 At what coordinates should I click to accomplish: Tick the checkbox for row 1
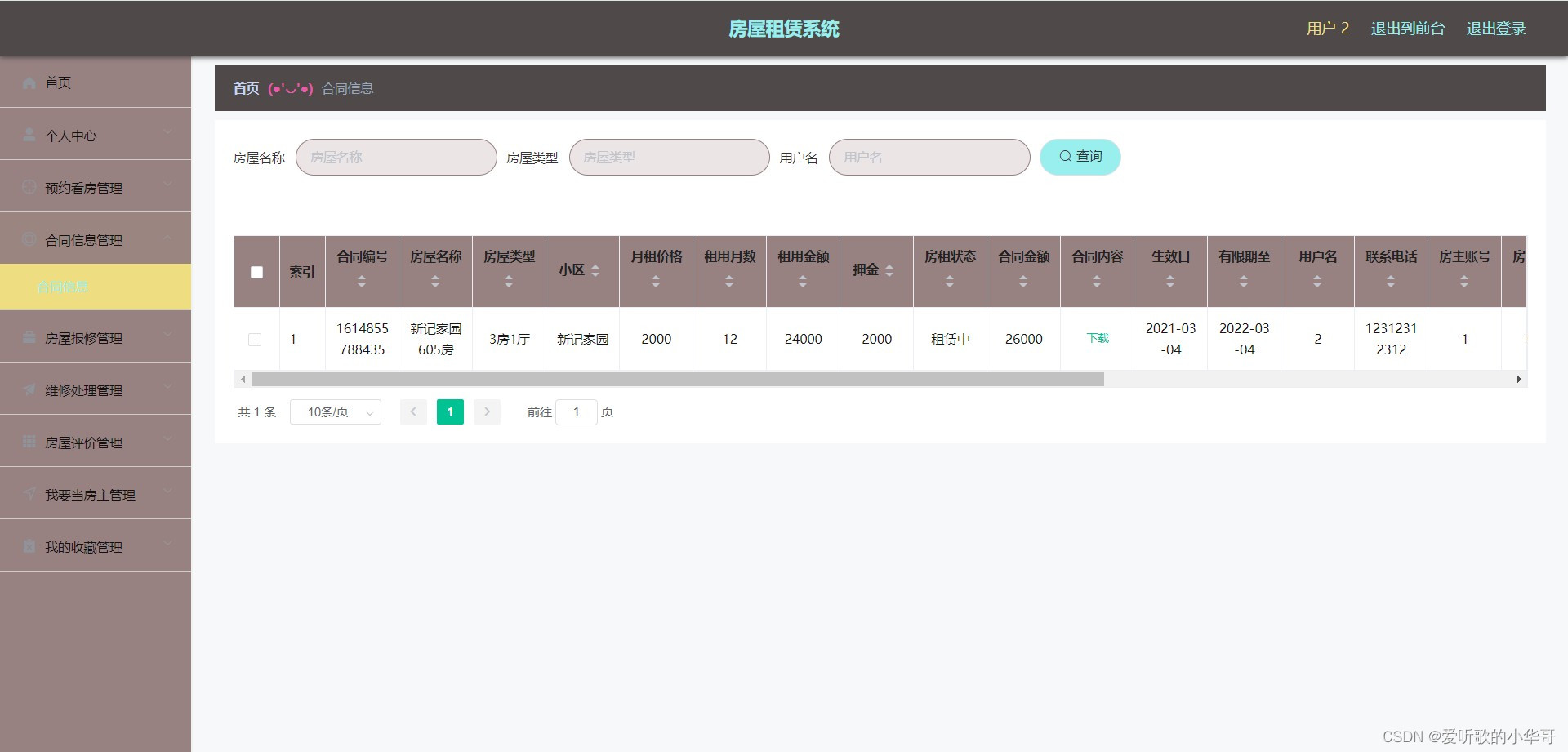coord(255,339)
